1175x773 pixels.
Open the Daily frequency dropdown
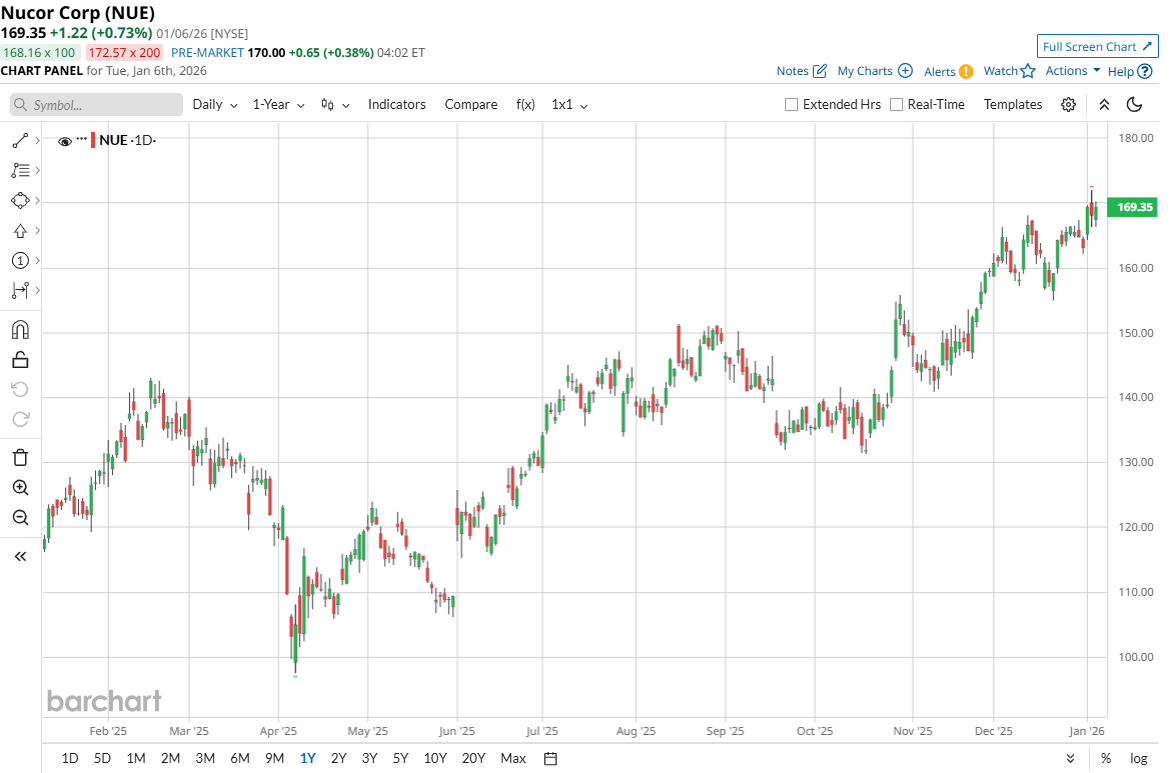click(215, 105)
